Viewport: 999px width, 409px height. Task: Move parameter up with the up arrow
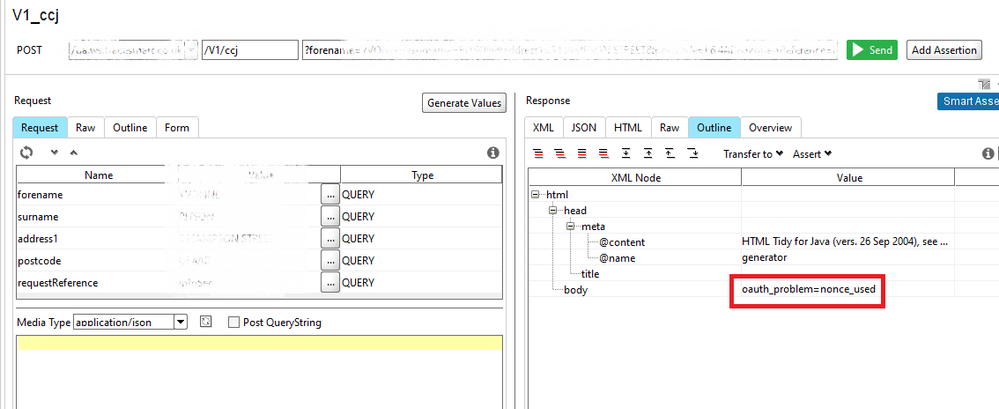pos(72,152)
